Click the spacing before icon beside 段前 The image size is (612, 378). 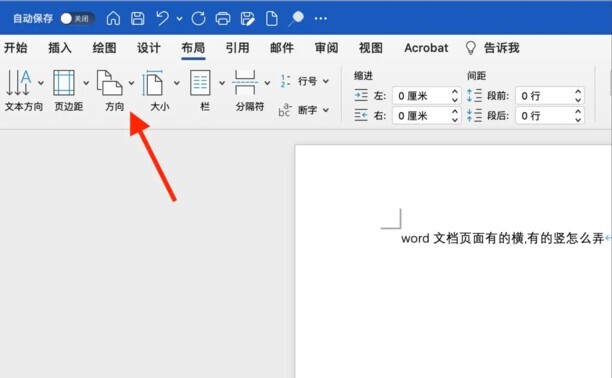point(474,95)
